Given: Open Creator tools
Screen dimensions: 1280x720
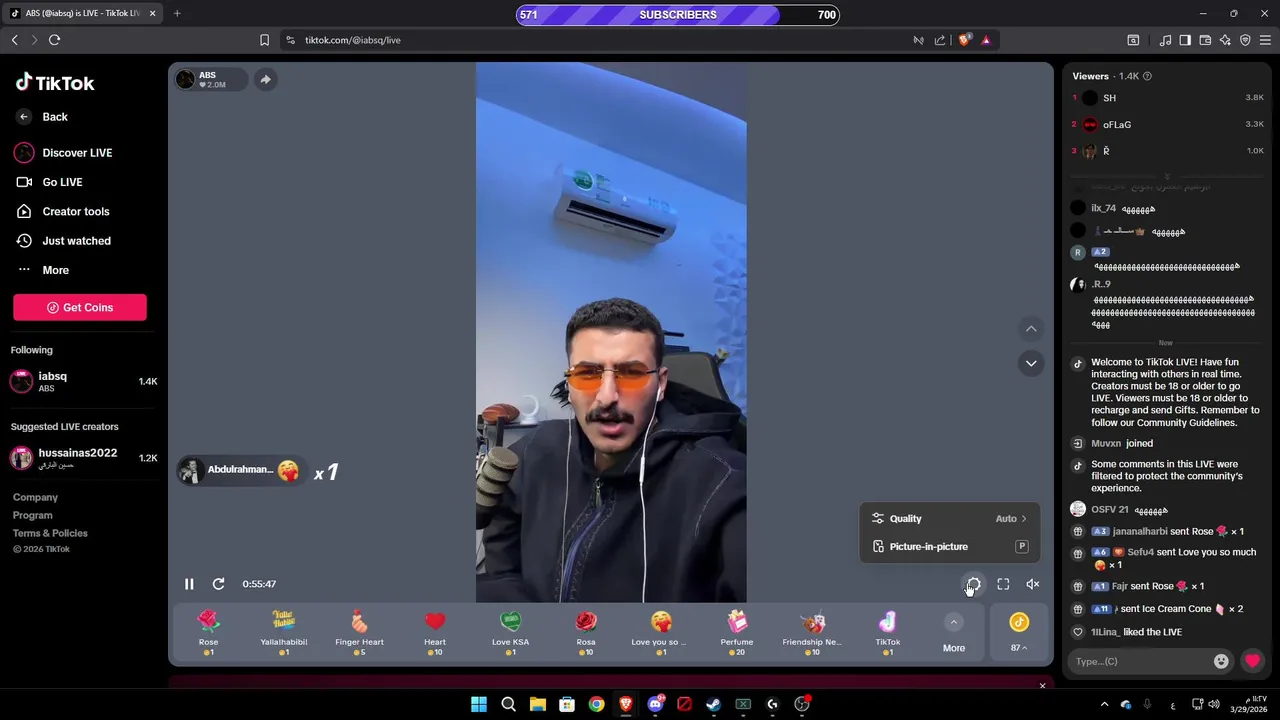Looking at the screenshot, I should pos(62,212).
